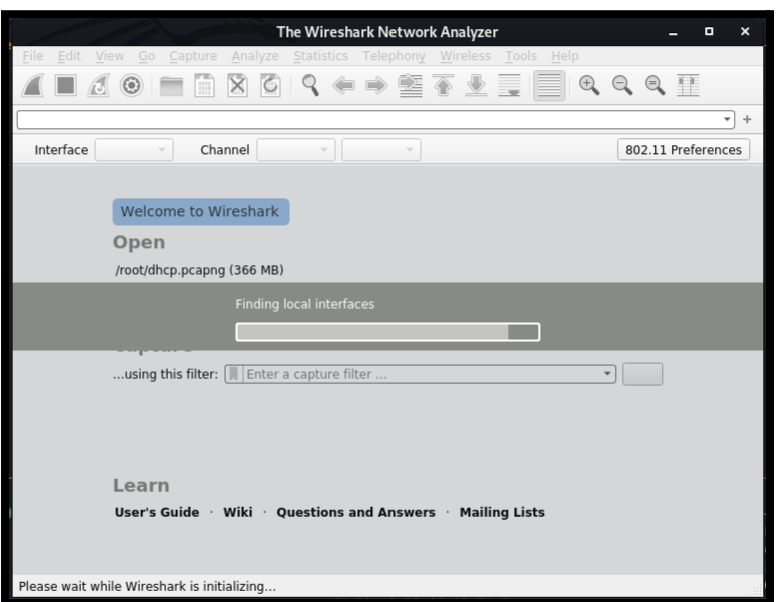This screenshot has height=602, width=782.
Task: Reset text to normal size icon
Action: (x=655, y=85)
